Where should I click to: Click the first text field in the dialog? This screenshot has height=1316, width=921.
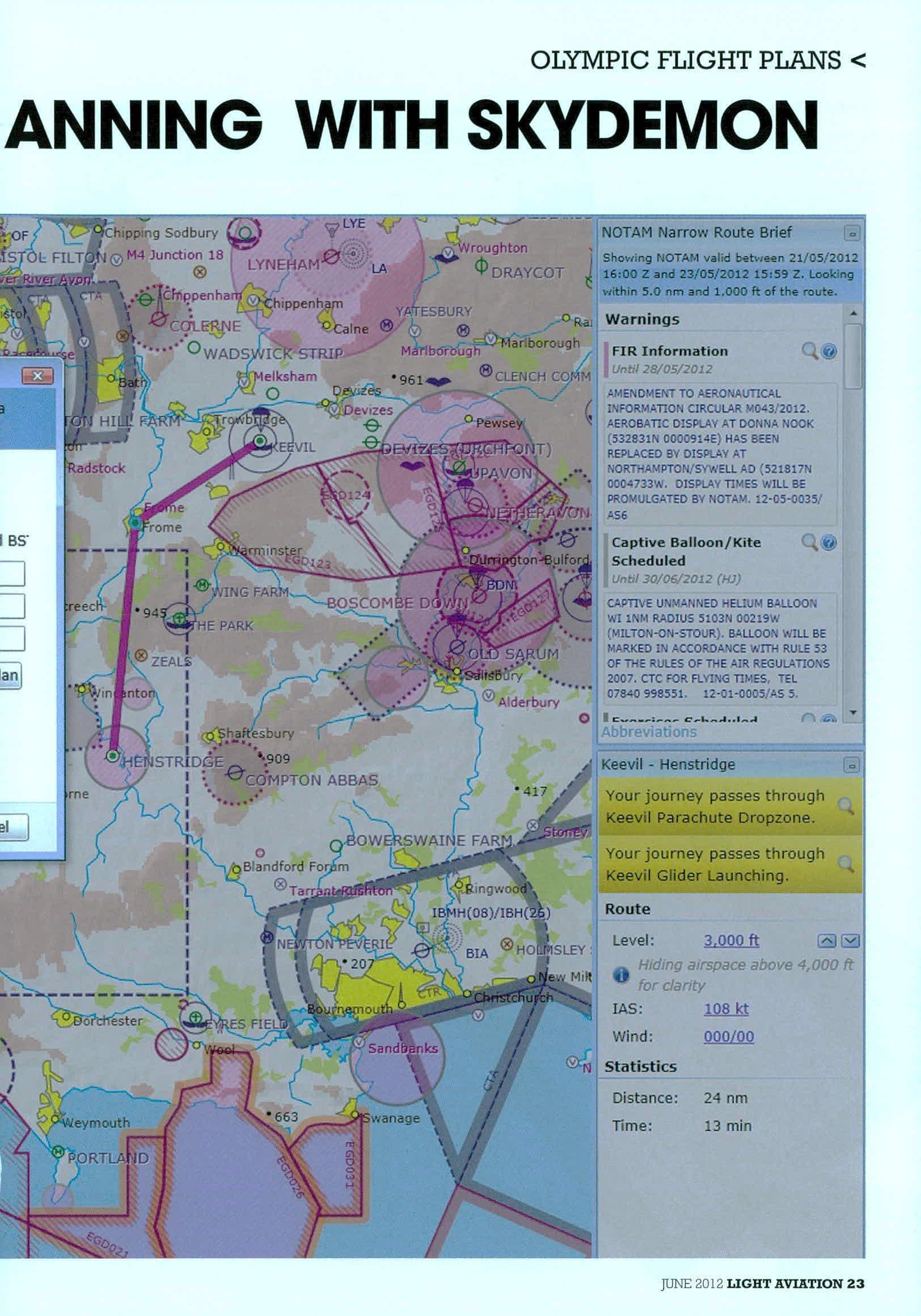(12, 573)
